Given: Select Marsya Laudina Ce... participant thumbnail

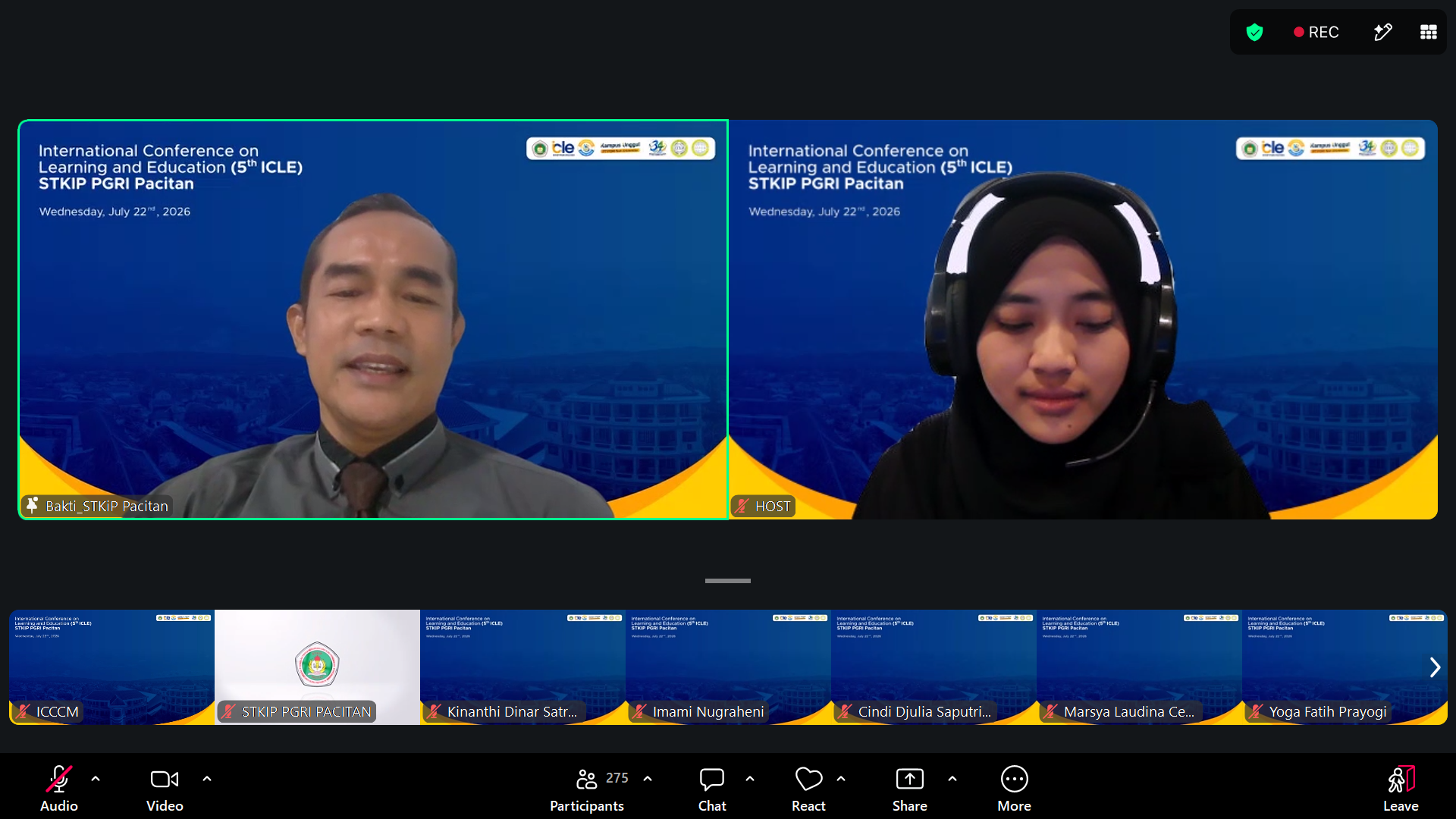Looking at the screenshot, I should (1139, 667).
